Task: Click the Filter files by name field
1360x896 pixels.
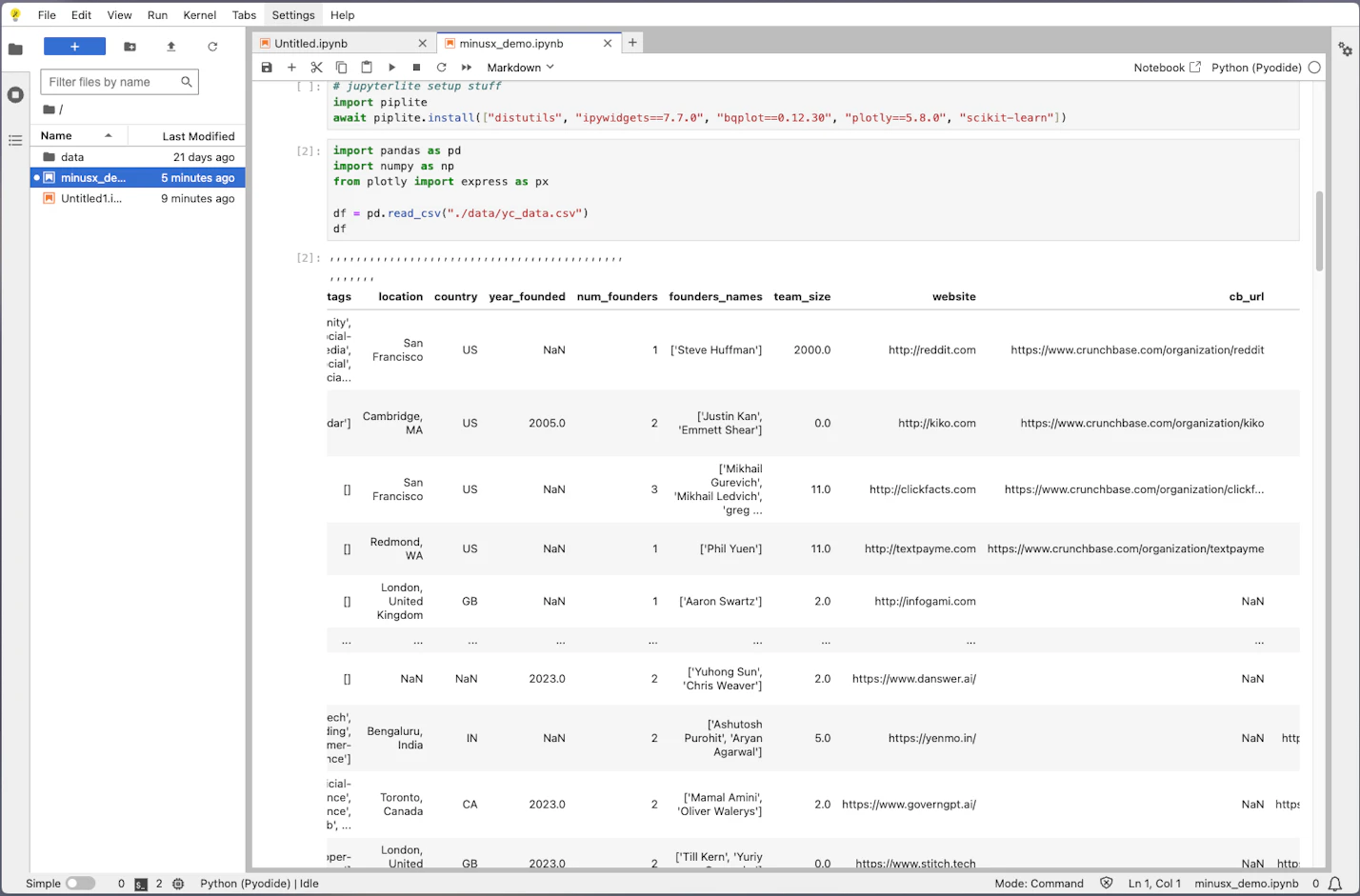Action: click(x=112, y=82)
